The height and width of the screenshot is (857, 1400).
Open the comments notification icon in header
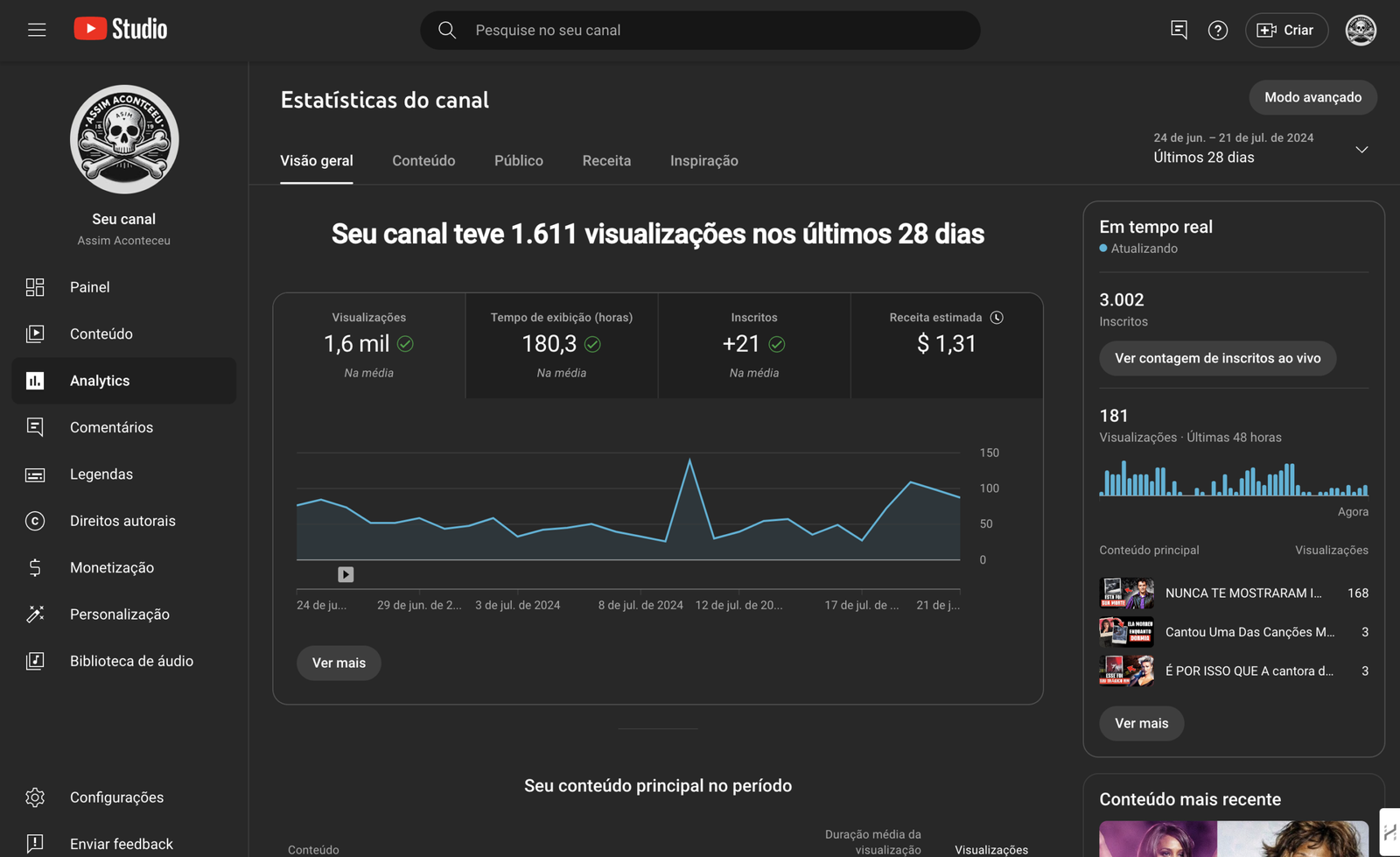coord(1179,31)
